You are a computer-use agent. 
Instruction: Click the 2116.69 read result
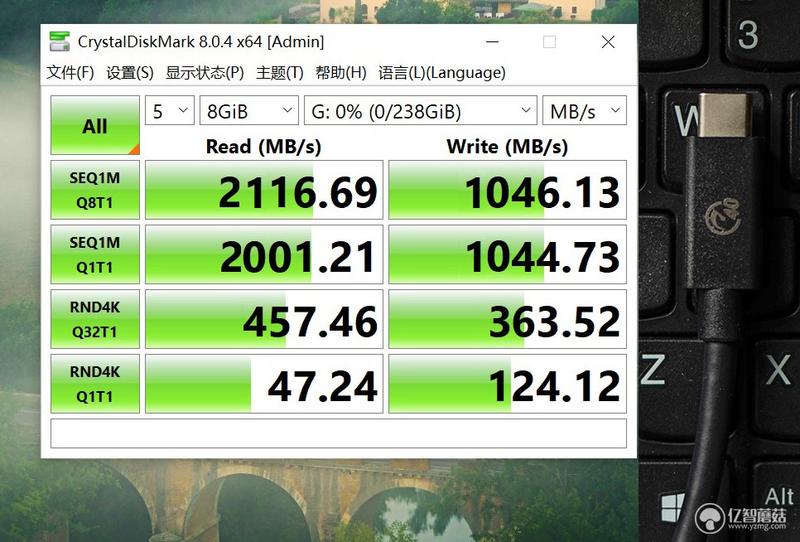264,190
